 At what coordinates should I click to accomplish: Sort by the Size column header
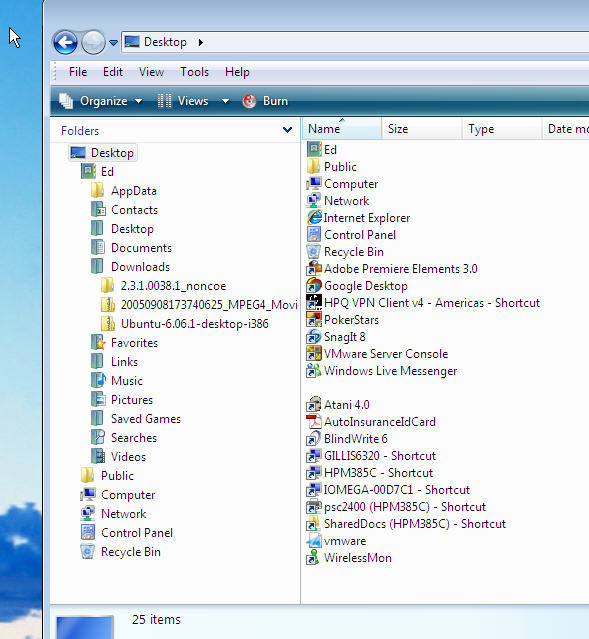coord(422,129)
